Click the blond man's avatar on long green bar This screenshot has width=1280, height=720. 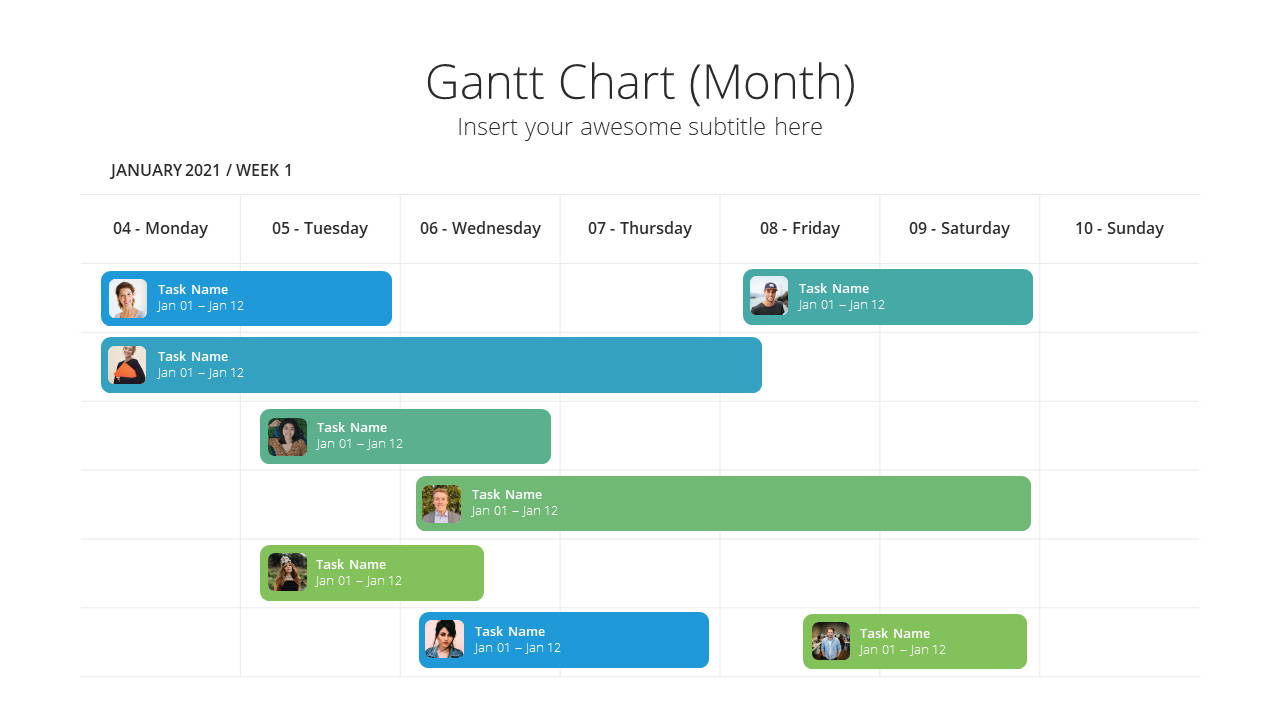[441, 504]
